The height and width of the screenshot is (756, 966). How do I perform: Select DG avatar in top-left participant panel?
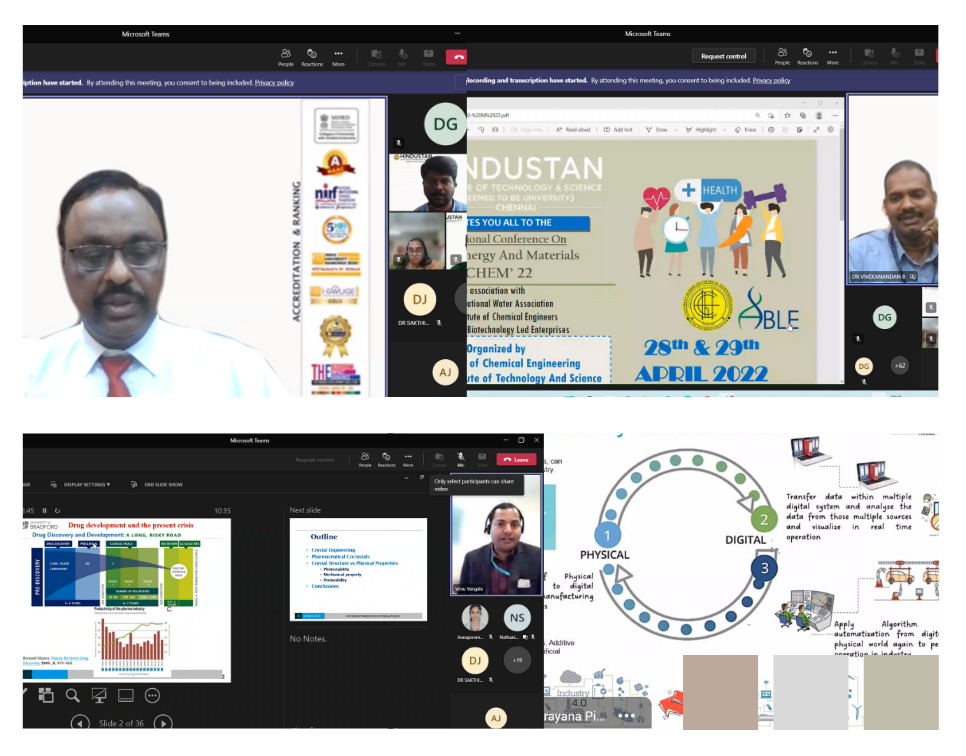coord(445,124)
